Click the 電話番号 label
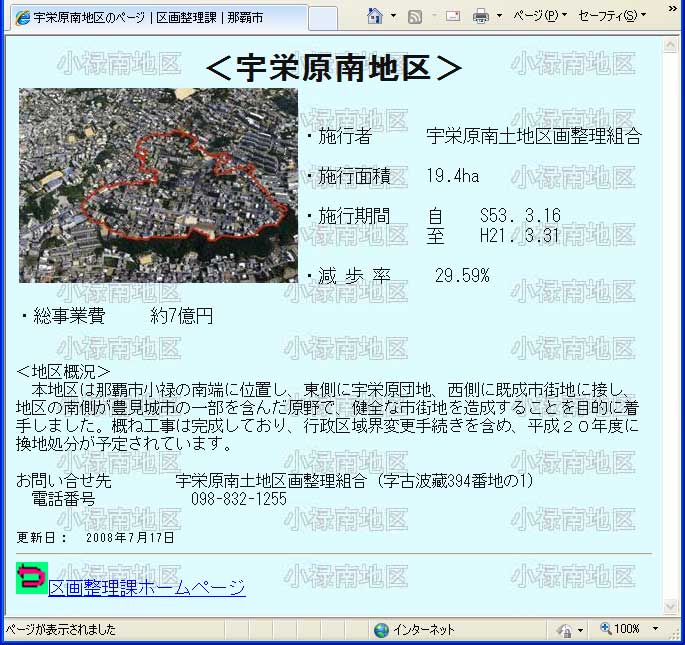The width and height of the screenshot is (685, 645). [64, 499]
